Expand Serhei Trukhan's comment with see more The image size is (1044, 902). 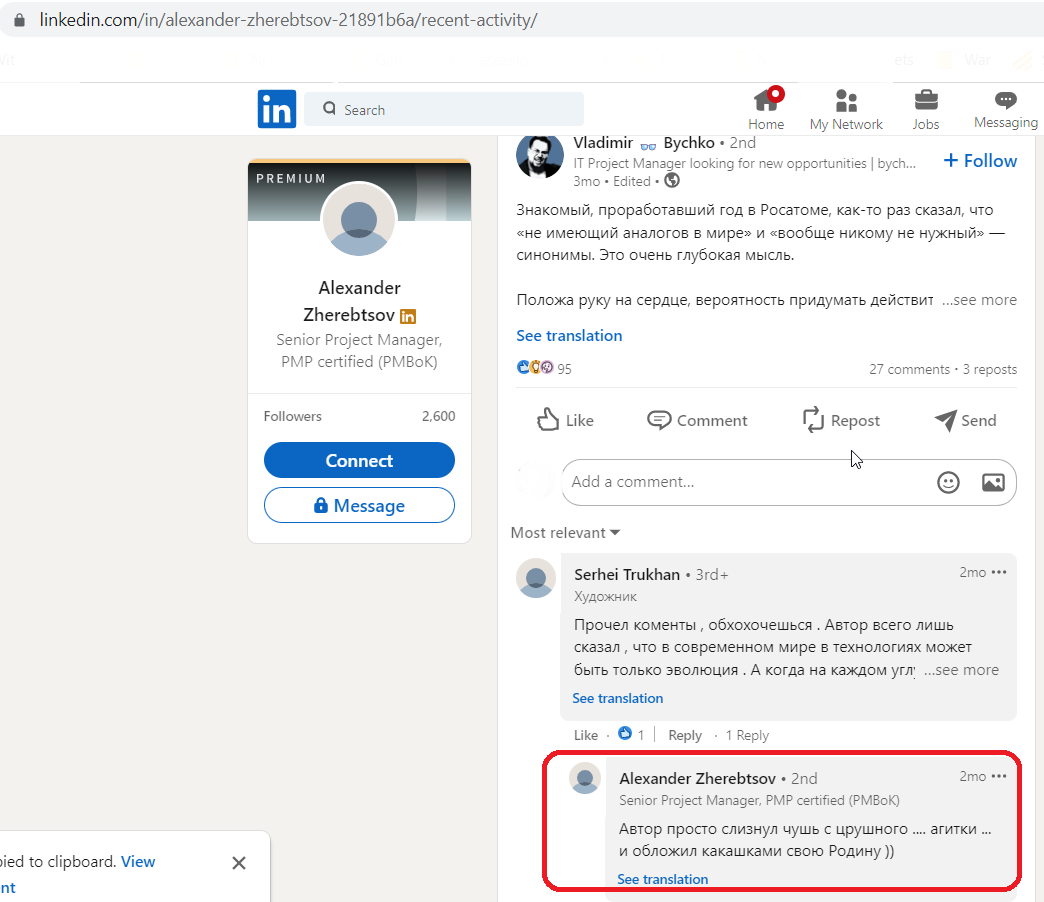(x=961, y=670)
